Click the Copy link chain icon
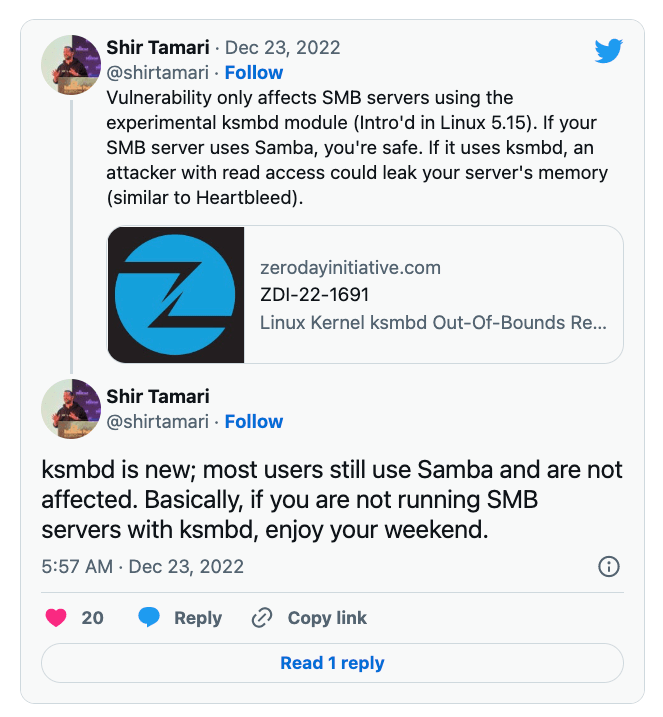 [x=262, y=617]
